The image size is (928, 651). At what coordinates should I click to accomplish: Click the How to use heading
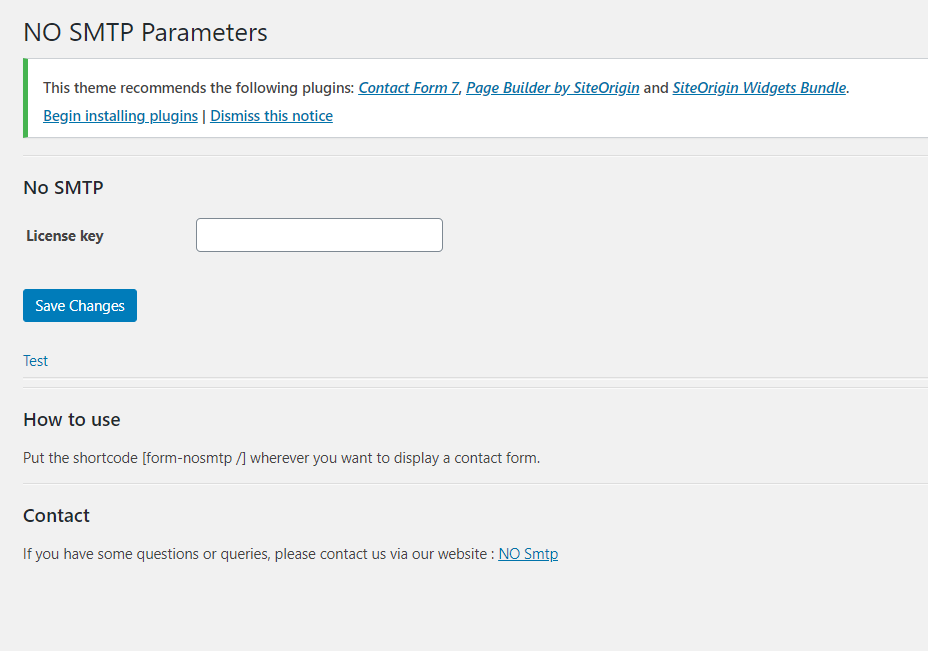point(72,419)
